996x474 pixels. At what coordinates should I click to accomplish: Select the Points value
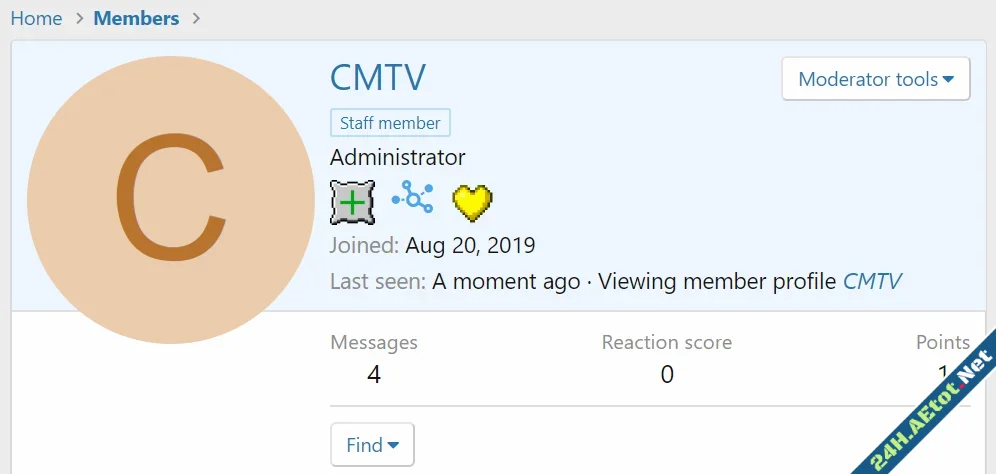click(942, 374)
